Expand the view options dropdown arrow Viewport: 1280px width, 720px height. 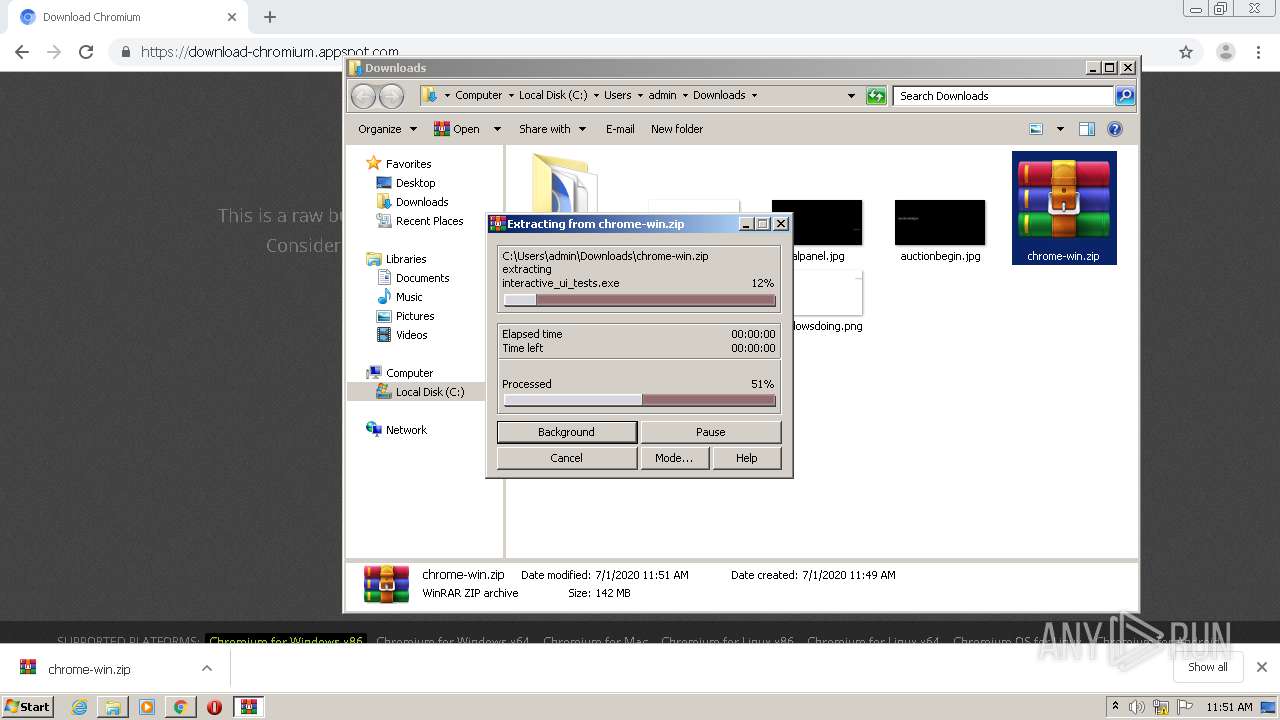tap(1060, 129)
